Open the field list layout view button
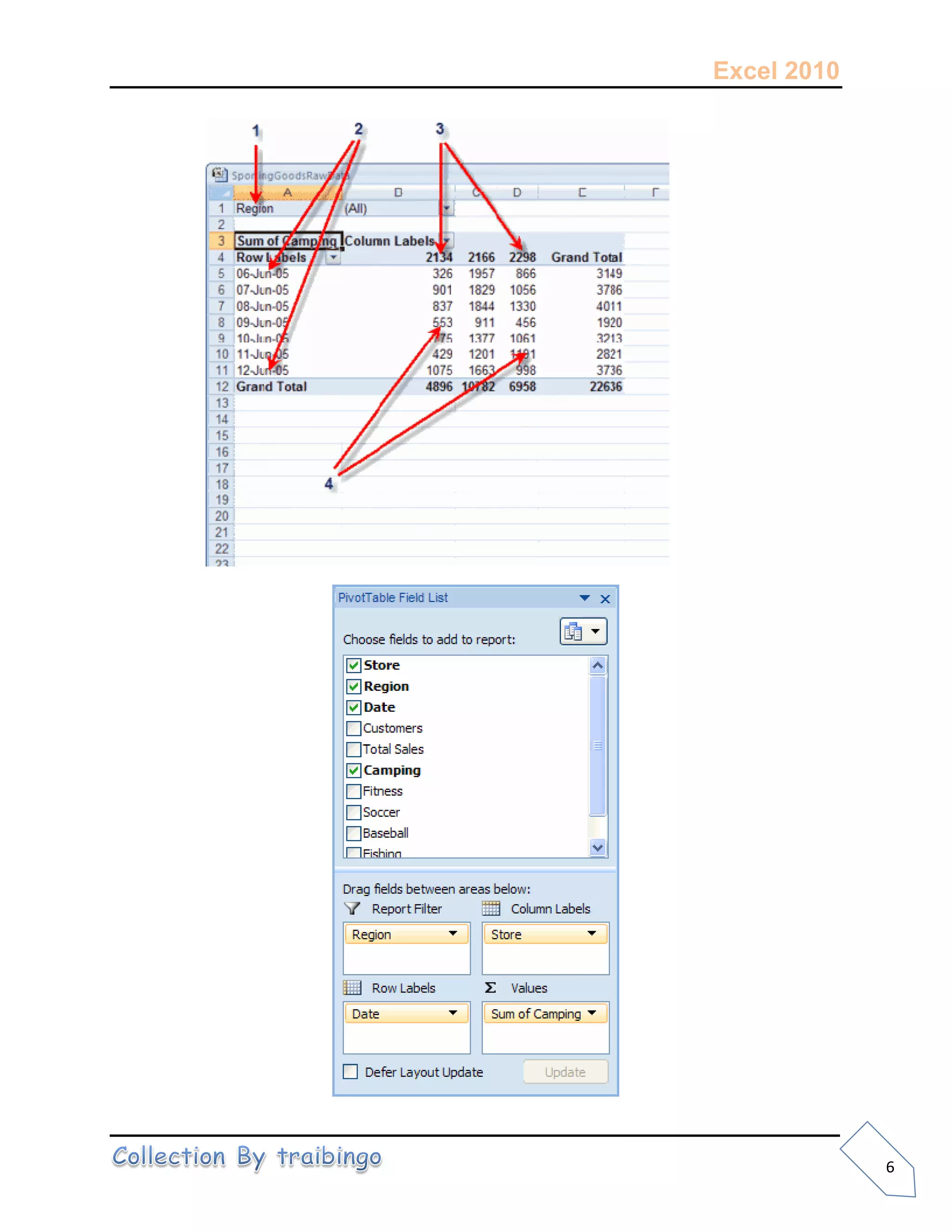Viewport: 952px width, 1232px height. (x=583, y=631)
